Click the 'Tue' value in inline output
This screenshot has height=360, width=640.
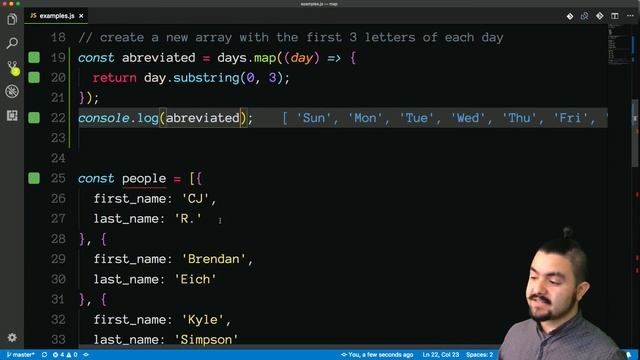click(x=417, y=118)
